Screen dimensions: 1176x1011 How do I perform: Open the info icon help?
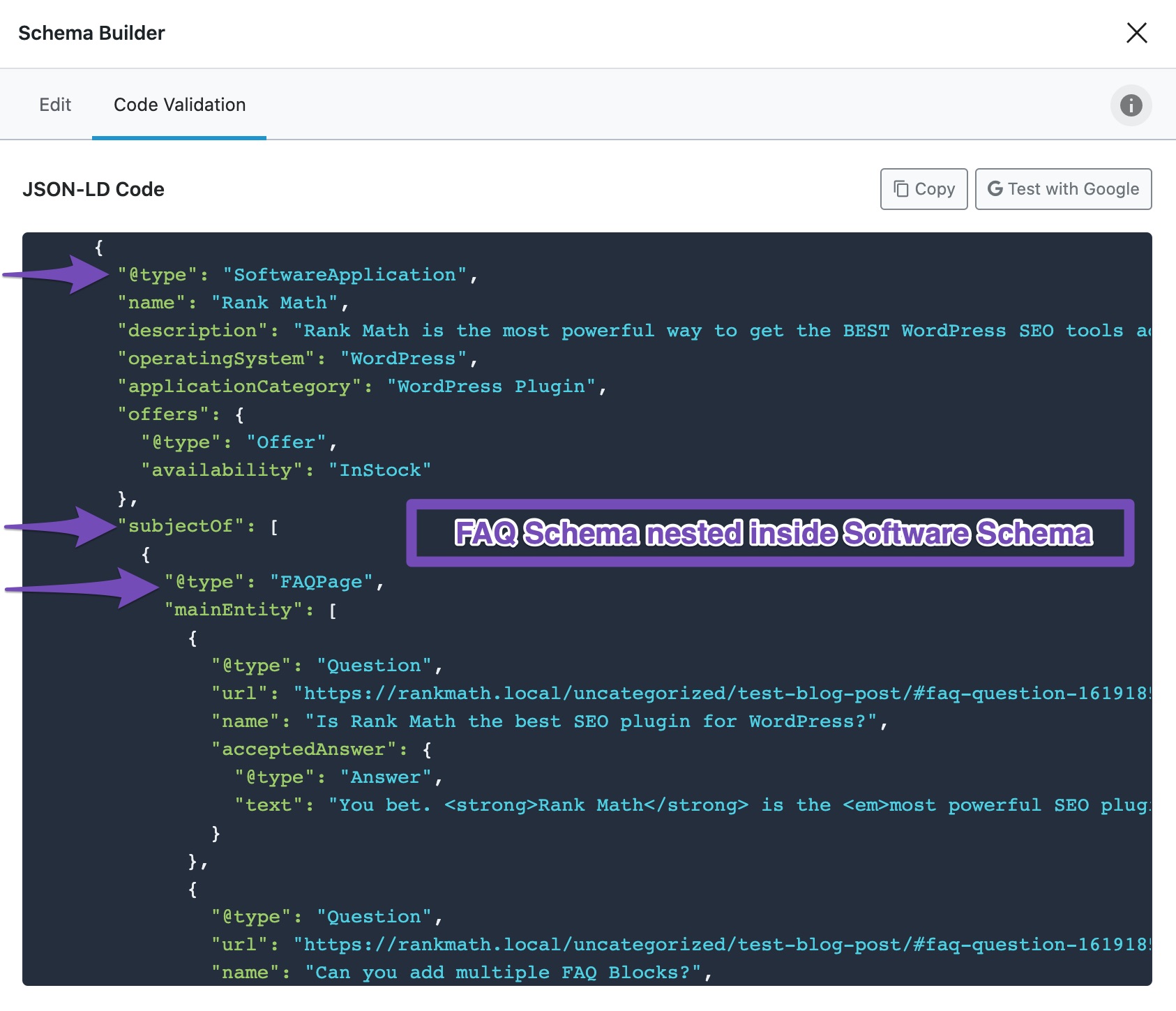1131,105
